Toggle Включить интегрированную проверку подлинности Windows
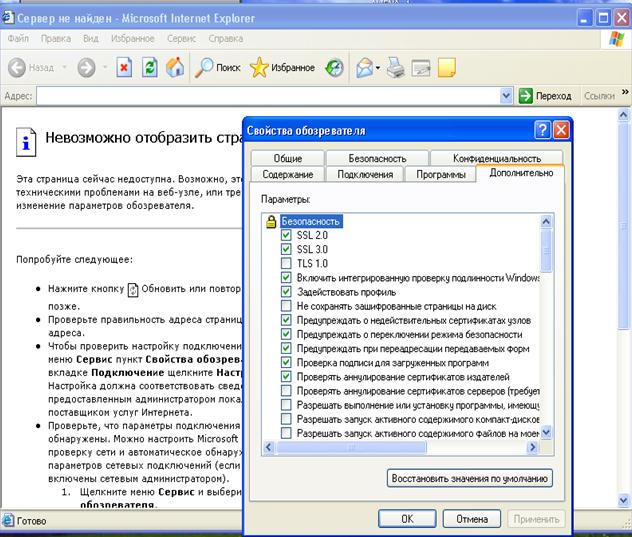632x537 pixels. click(x=286, y=277)
